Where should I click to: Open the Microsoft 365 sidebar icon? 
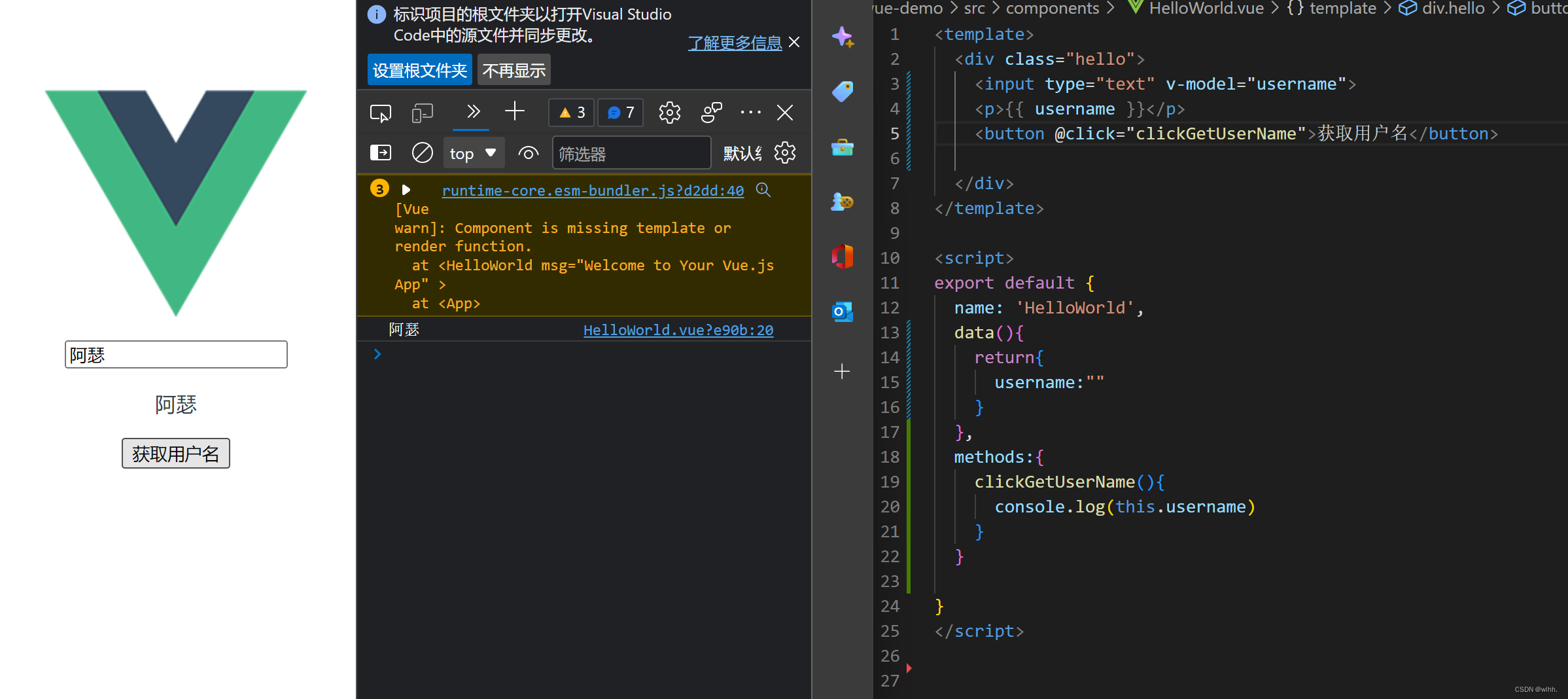click(x=843, y=257)
